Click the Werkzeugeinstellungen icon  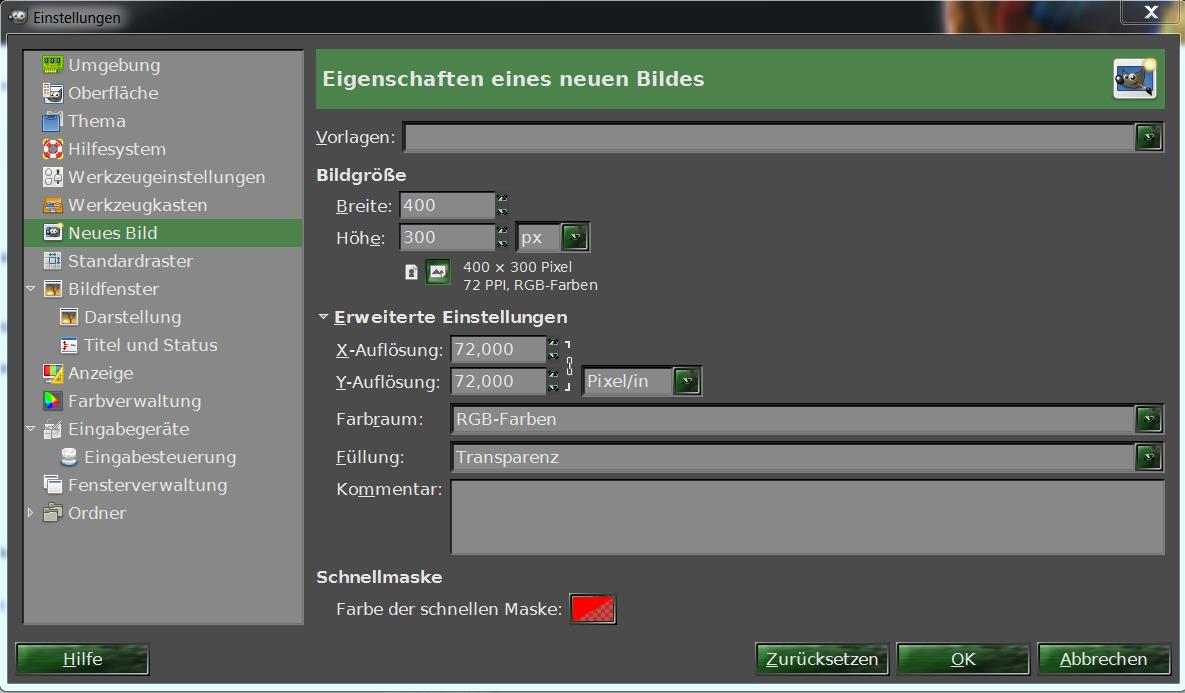click(52, 177)
